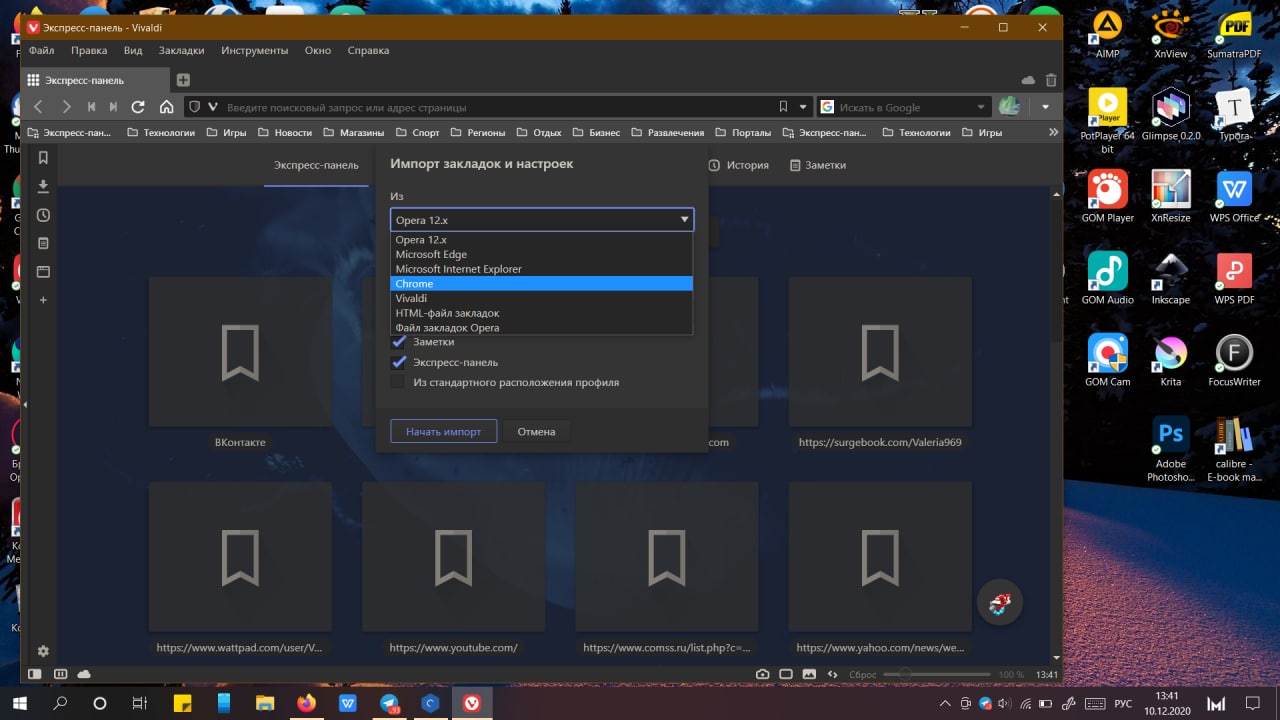Open the Bookmarks side panel
Screen dimensions: 1280x720
point(43,158)
